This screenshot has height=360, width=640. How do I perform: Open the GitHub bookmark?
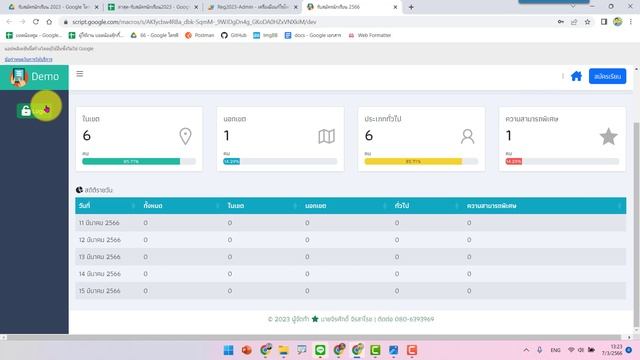pyautogui.click(x=233, y=35)
